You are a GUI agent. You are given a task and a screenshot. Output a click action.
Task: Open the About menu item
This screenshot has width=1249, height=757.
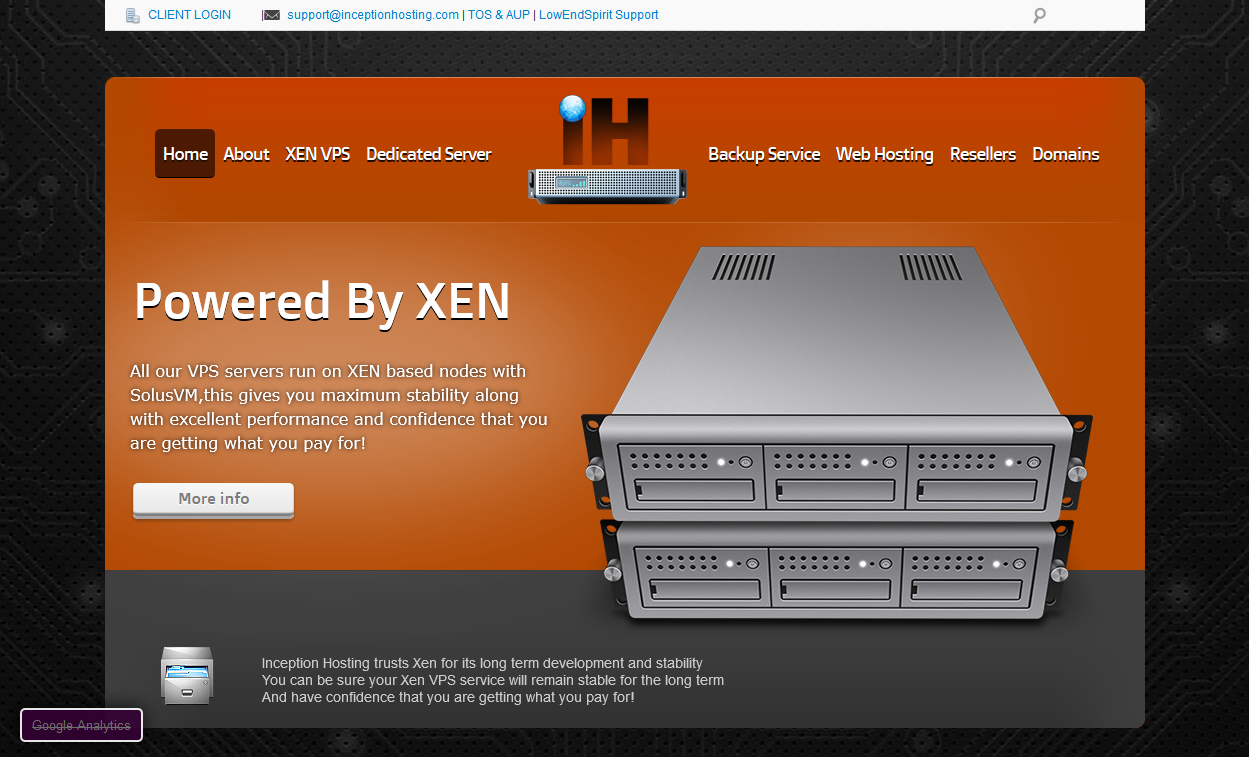246,154
